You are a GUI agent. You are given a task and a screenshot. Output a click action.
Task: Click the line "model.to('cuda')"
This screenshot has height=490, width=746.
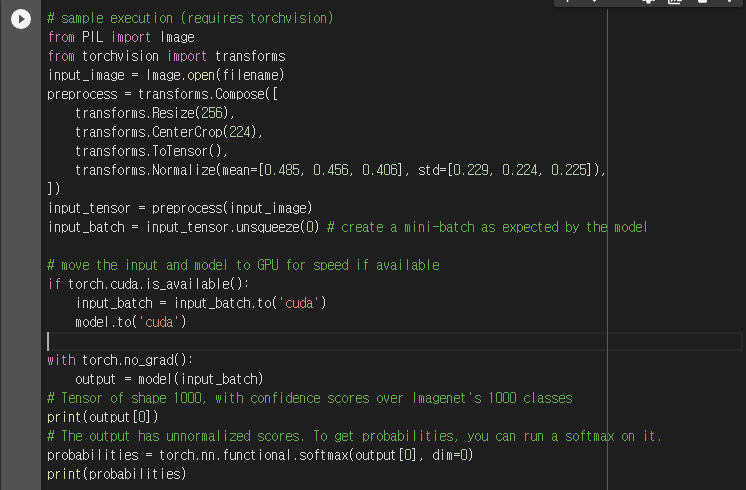[131, 322]
